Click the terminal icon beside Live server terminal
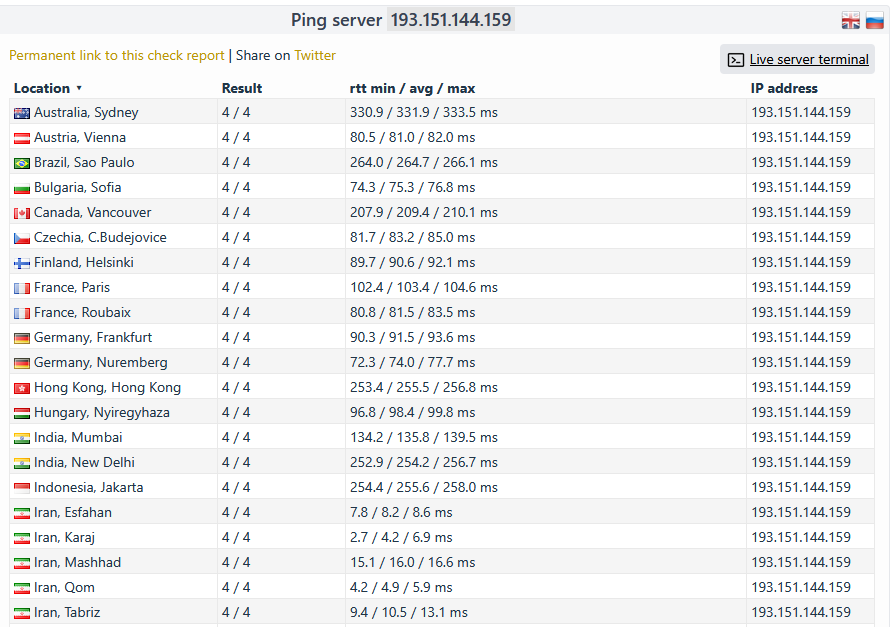The height and width of the screenshot is (627, 892). [x=736, y=60]
